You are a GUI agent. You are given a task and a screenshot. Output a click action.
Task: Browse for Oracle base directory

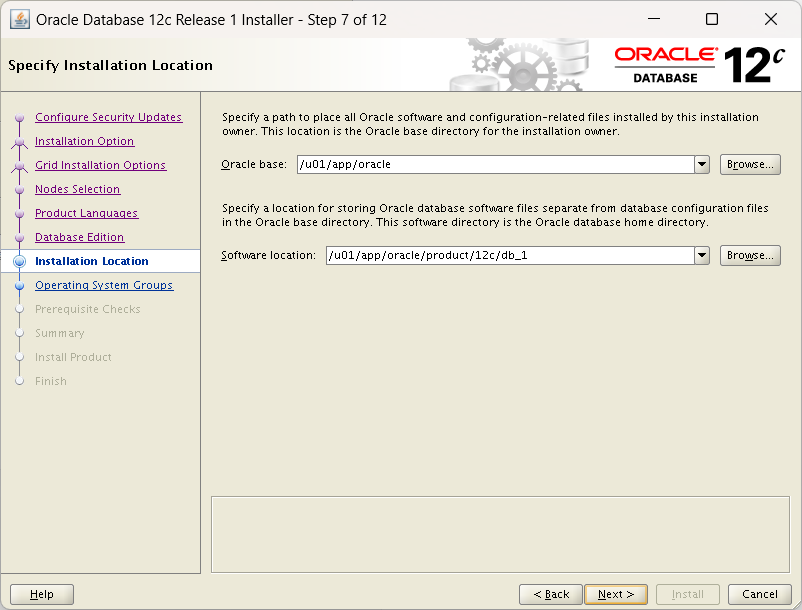click(750, 165)
